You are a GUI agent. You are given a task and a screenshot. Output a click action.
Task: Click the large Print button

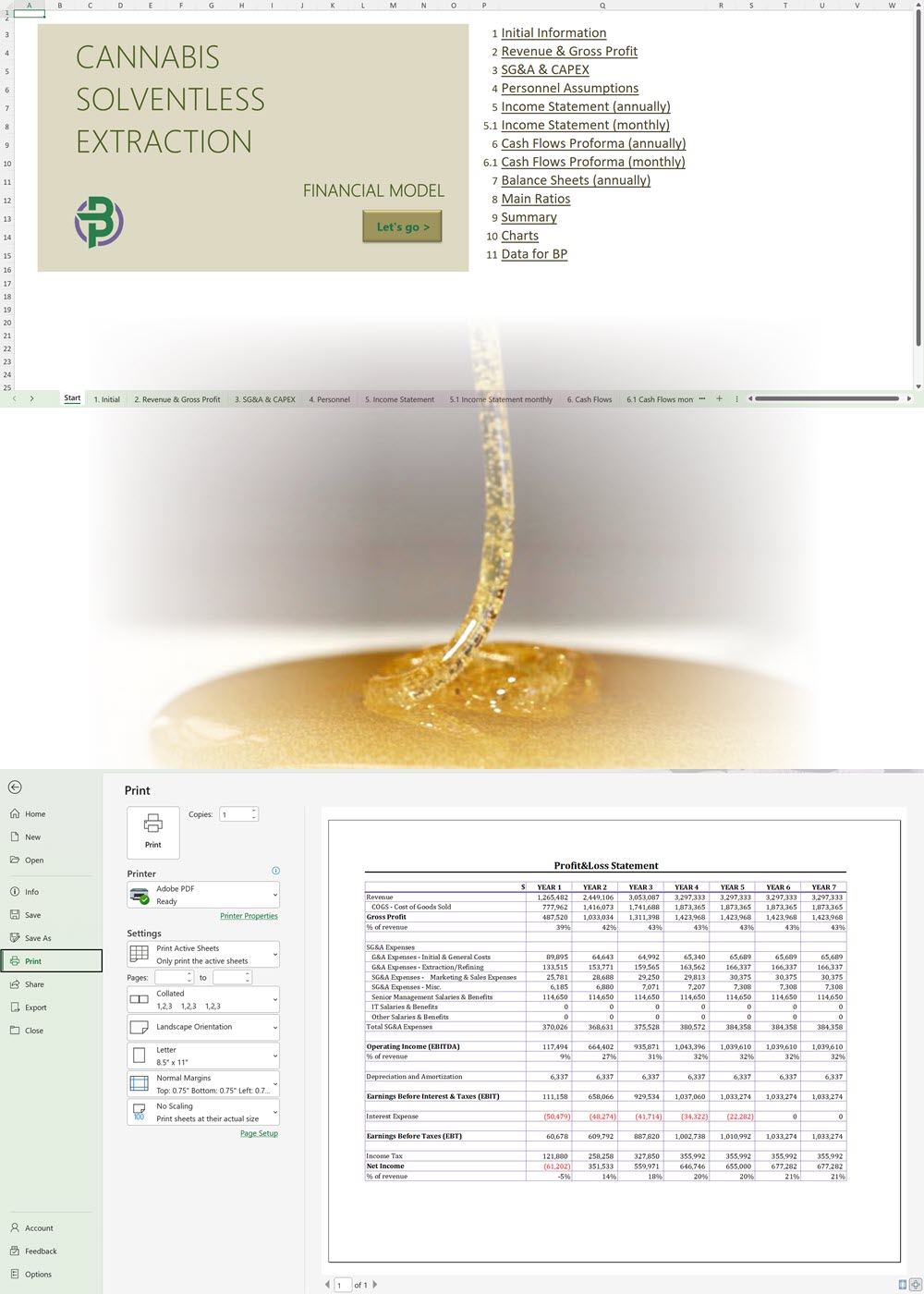(x=153, y=832)
